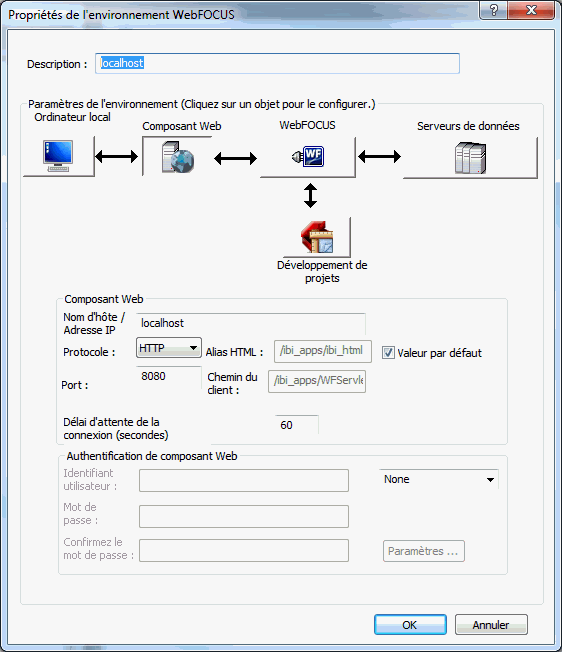562x652 pixels.
Task: Click the Développement de projets icon
Action: 317,237
